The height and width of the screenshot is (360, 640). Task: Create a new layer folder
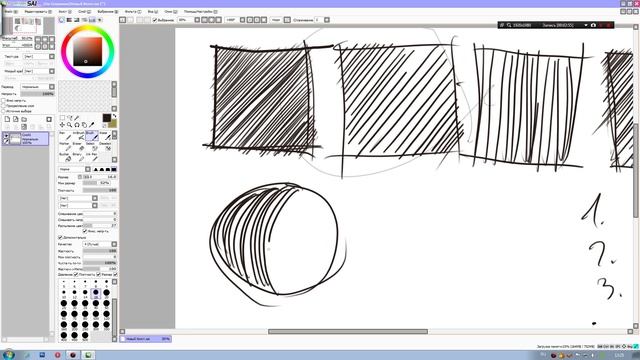click(24, 119)
